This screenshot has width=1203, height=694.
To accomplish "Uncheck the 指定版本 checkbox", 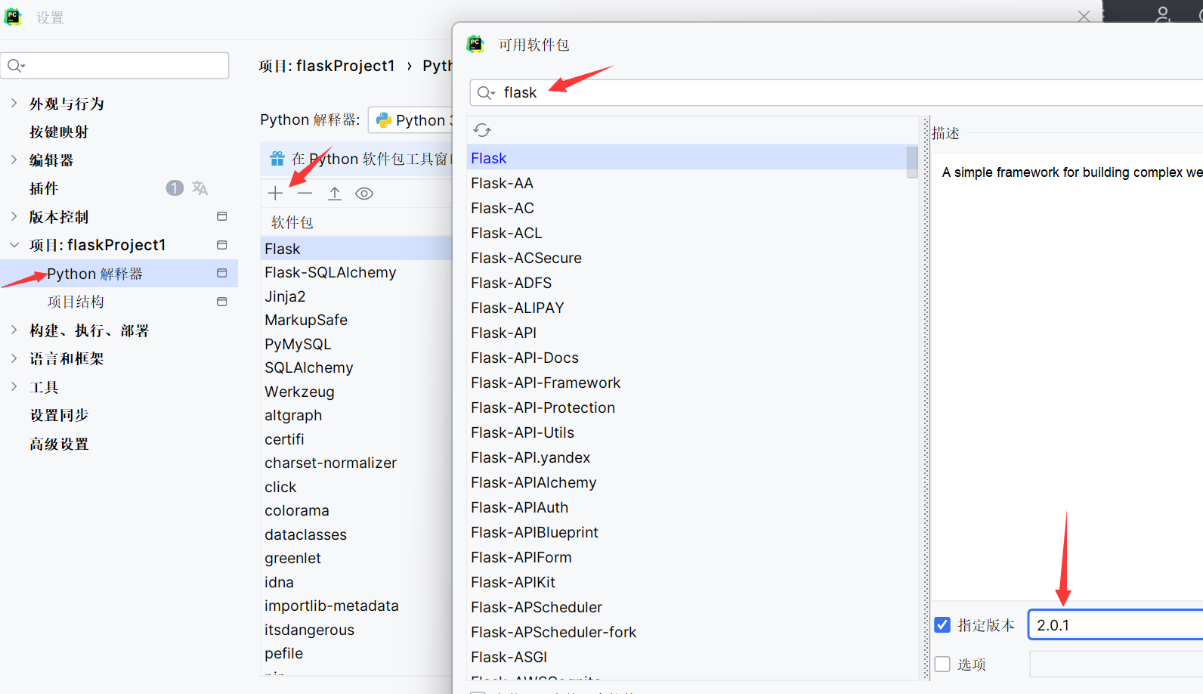I will pyautogui.click(x=942, y=625).
